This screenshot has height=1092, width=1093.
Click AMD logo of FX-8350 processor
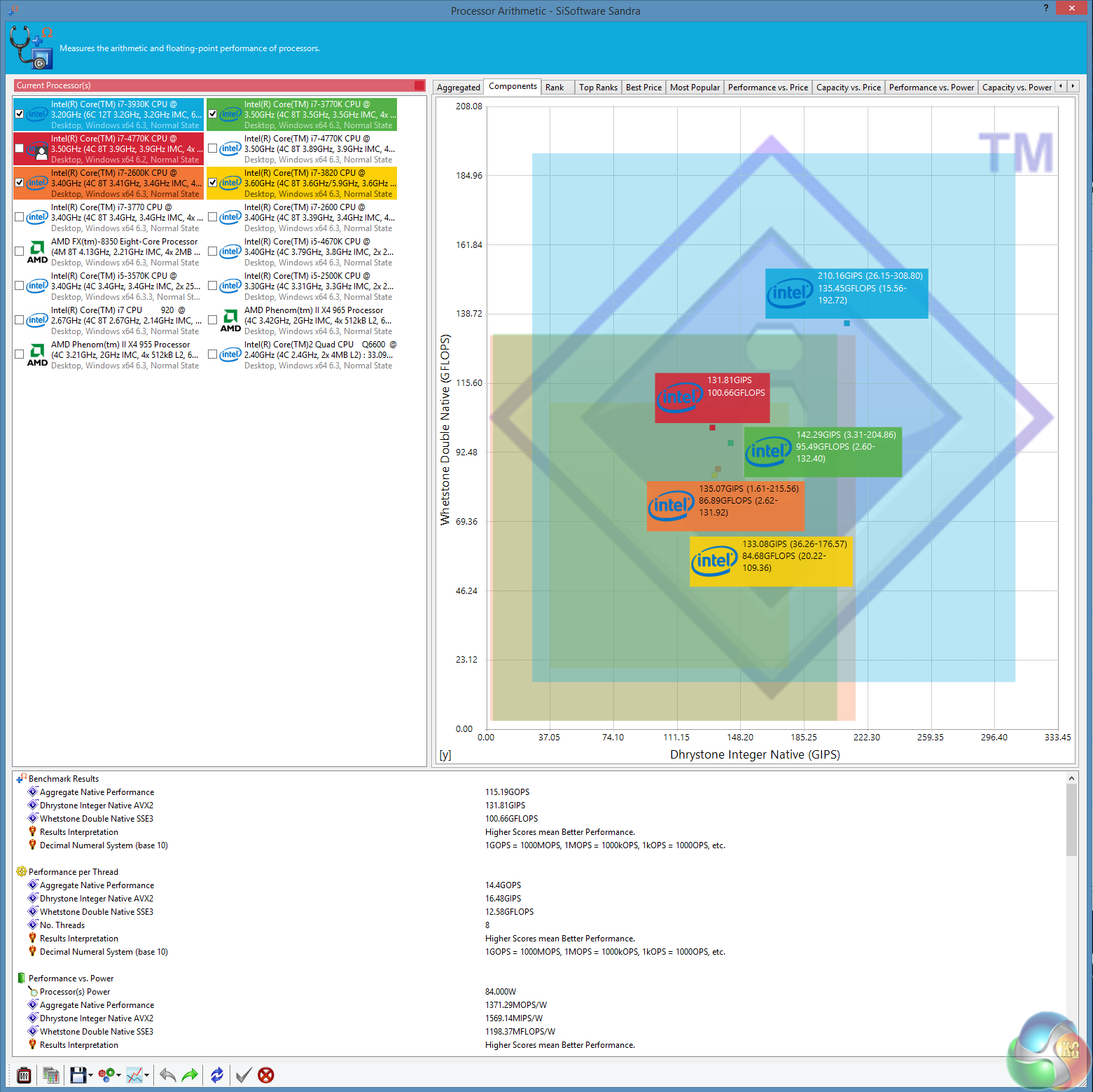37,251
